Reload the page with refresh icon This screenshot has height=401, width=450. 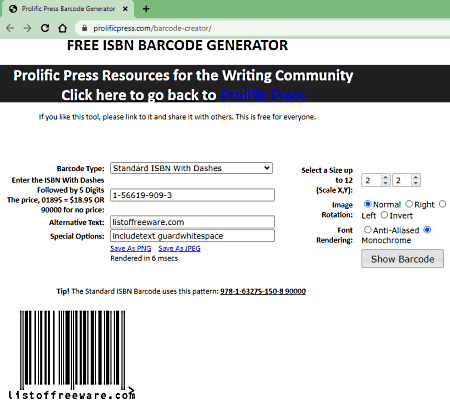(x=45, y=28)
